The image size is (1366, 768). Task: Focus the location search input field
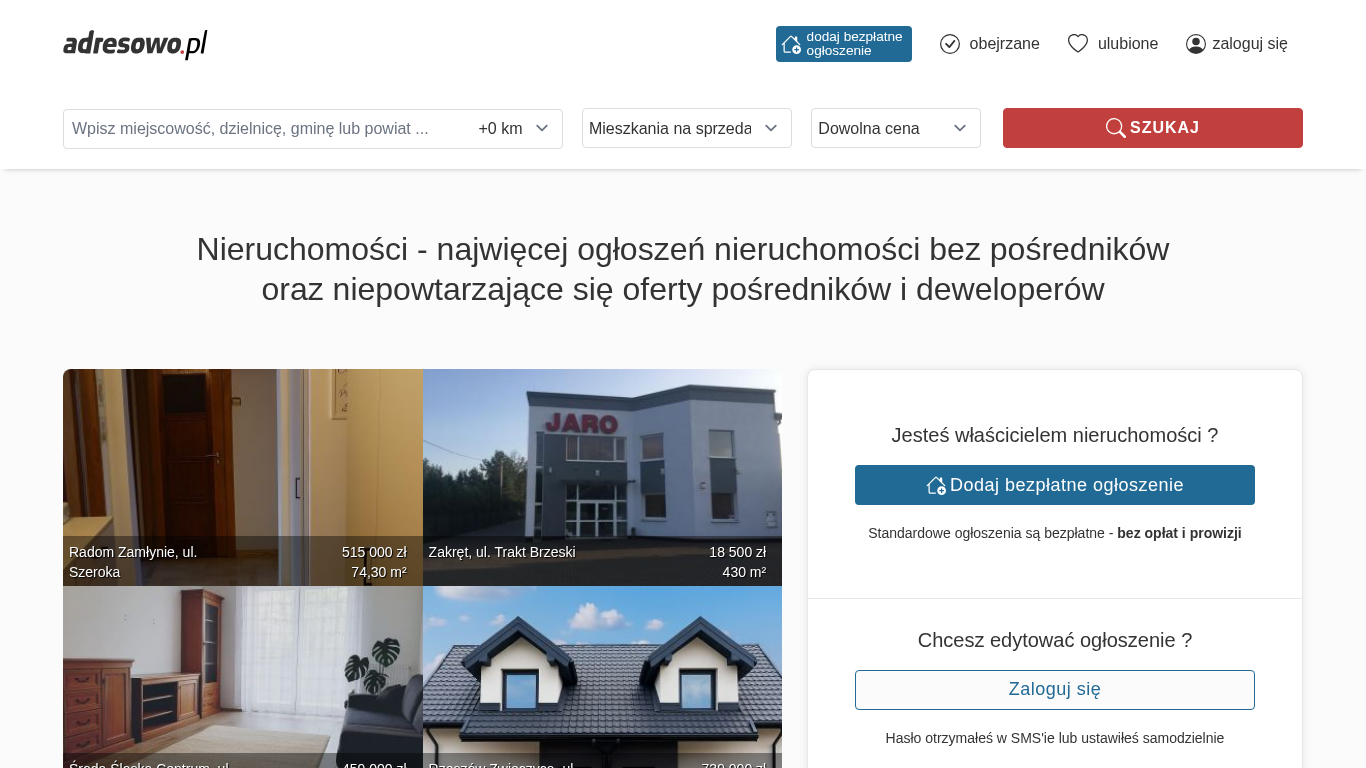(x=267, y=129)
